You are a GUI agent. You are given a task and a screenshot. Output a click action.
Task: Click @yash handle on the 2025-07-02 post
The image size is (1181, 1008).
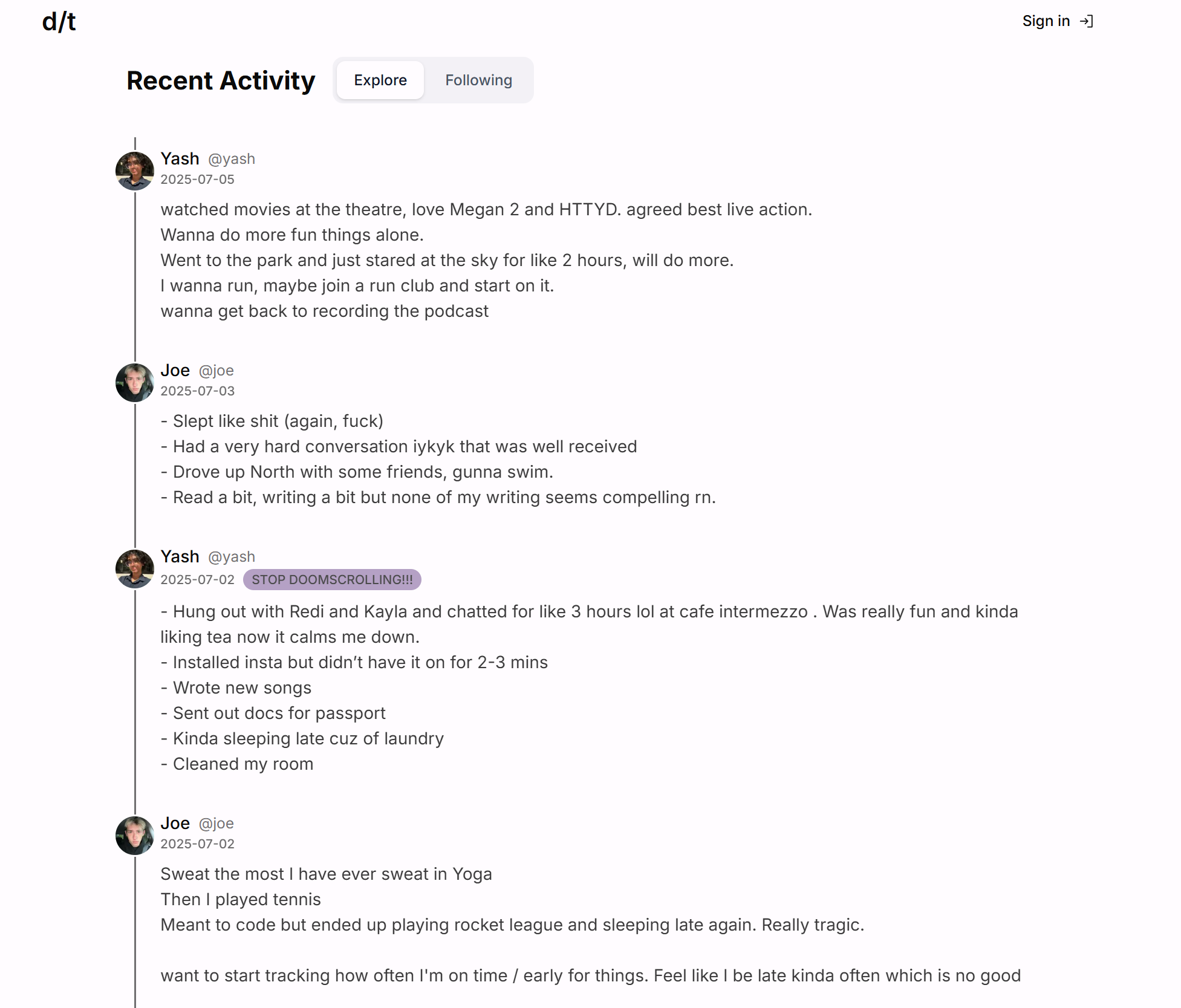tap(232, 557)
